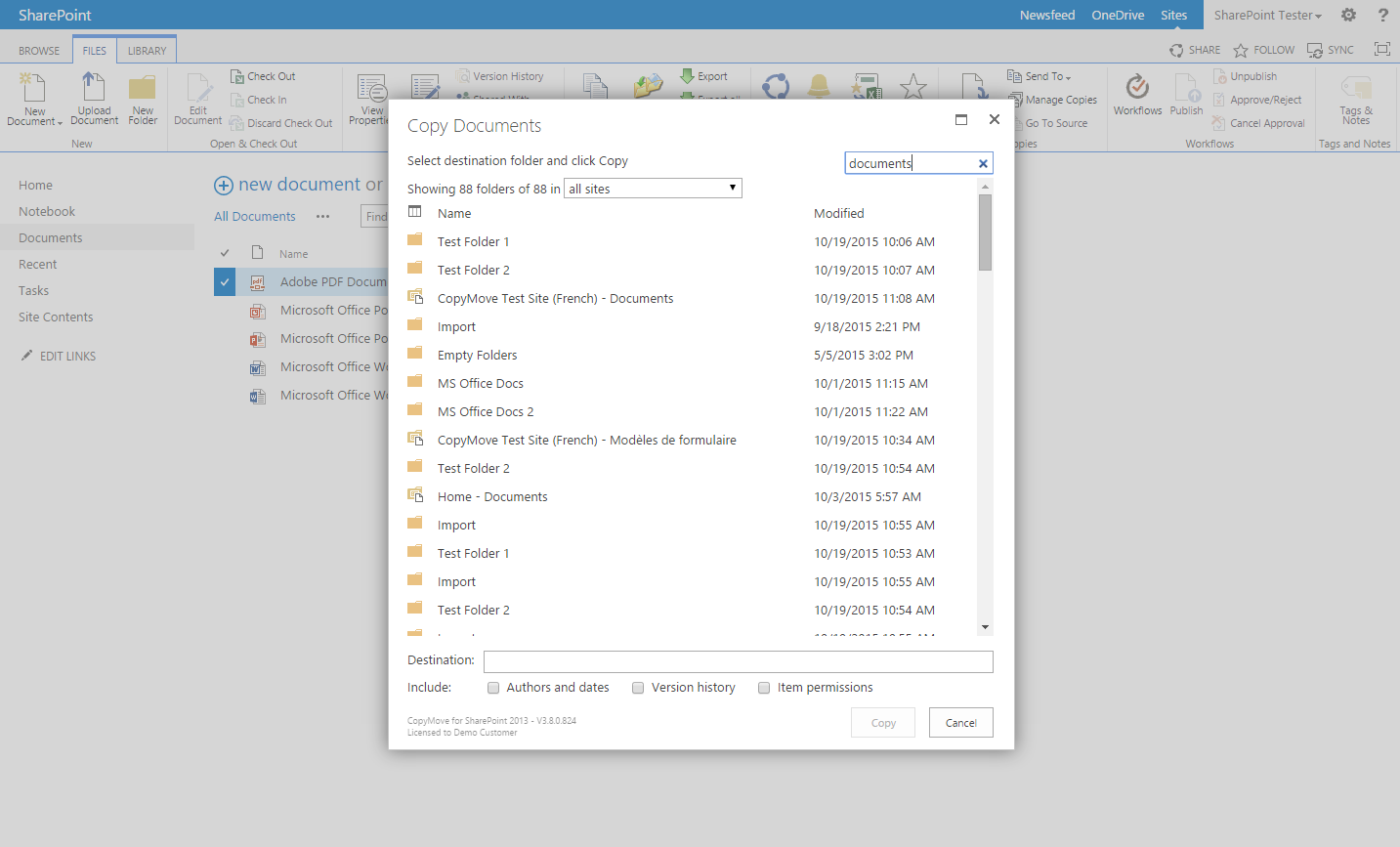Click Approve/Reject in the ribbon
This screenshot has width=1400, height=847.
click(1257, 100)
